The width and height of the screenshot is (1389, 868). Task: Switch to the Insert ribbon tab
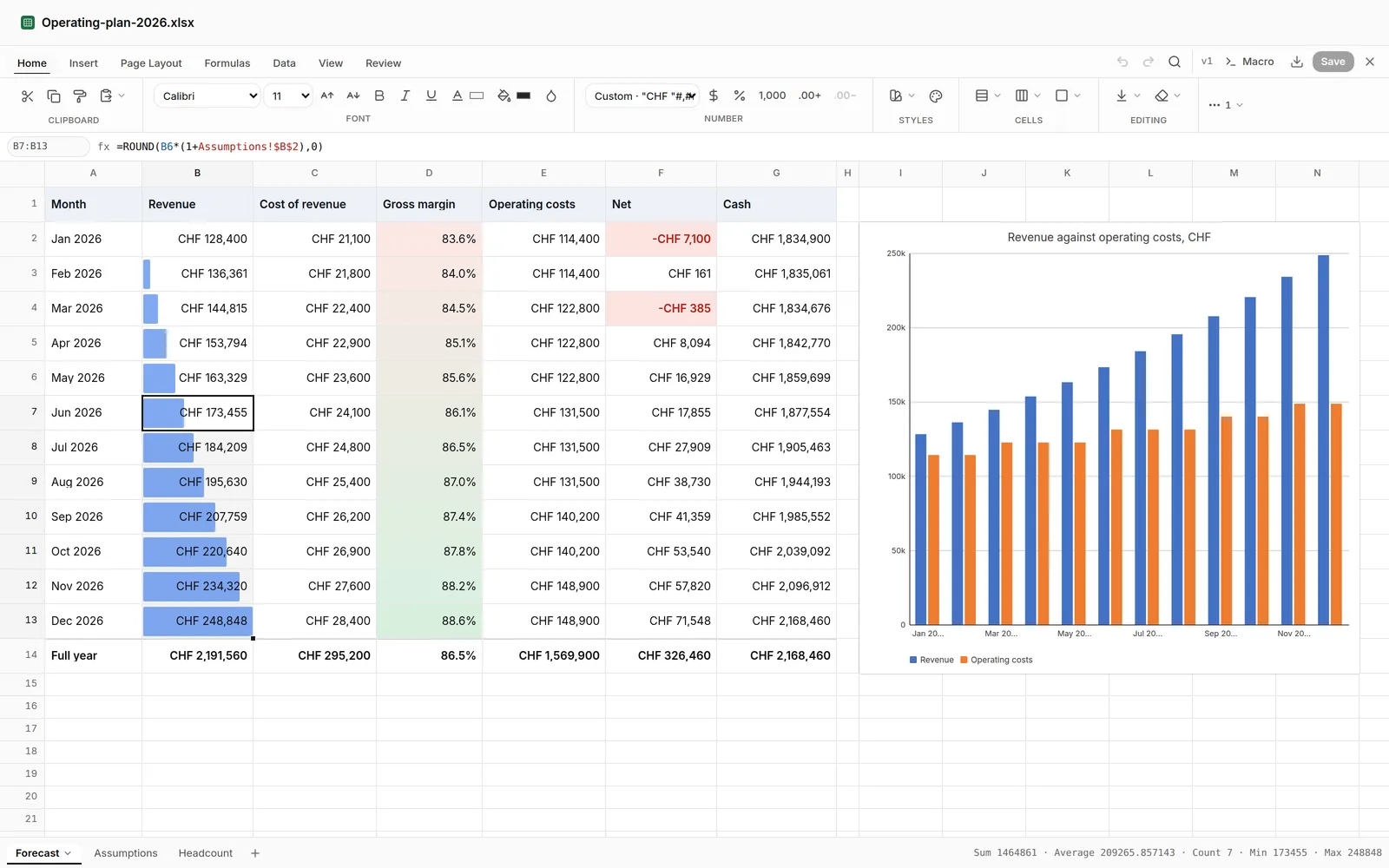[x=83, y=63]
